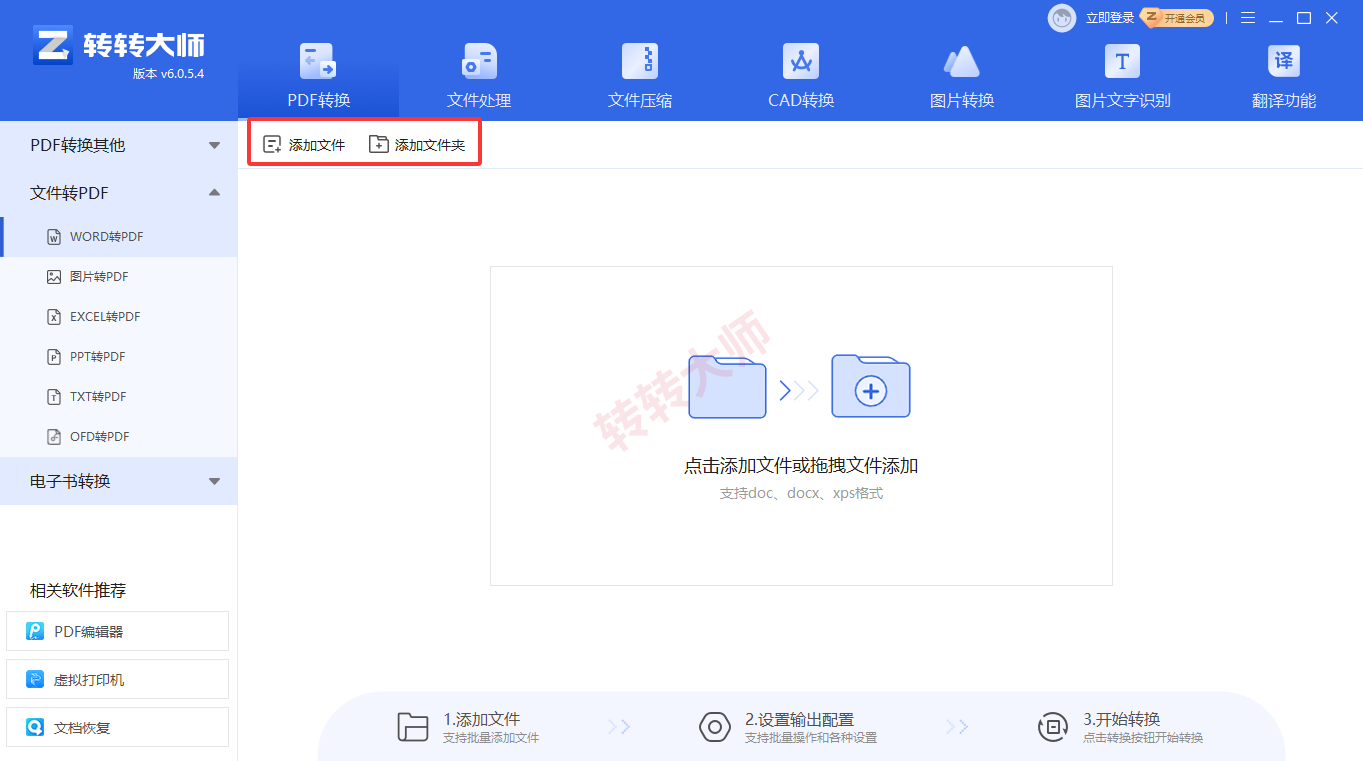The height and width of the screenshot is (761, 1363).
Task: Select PPT转PDF in the sidebar
Action: point(119,357)
